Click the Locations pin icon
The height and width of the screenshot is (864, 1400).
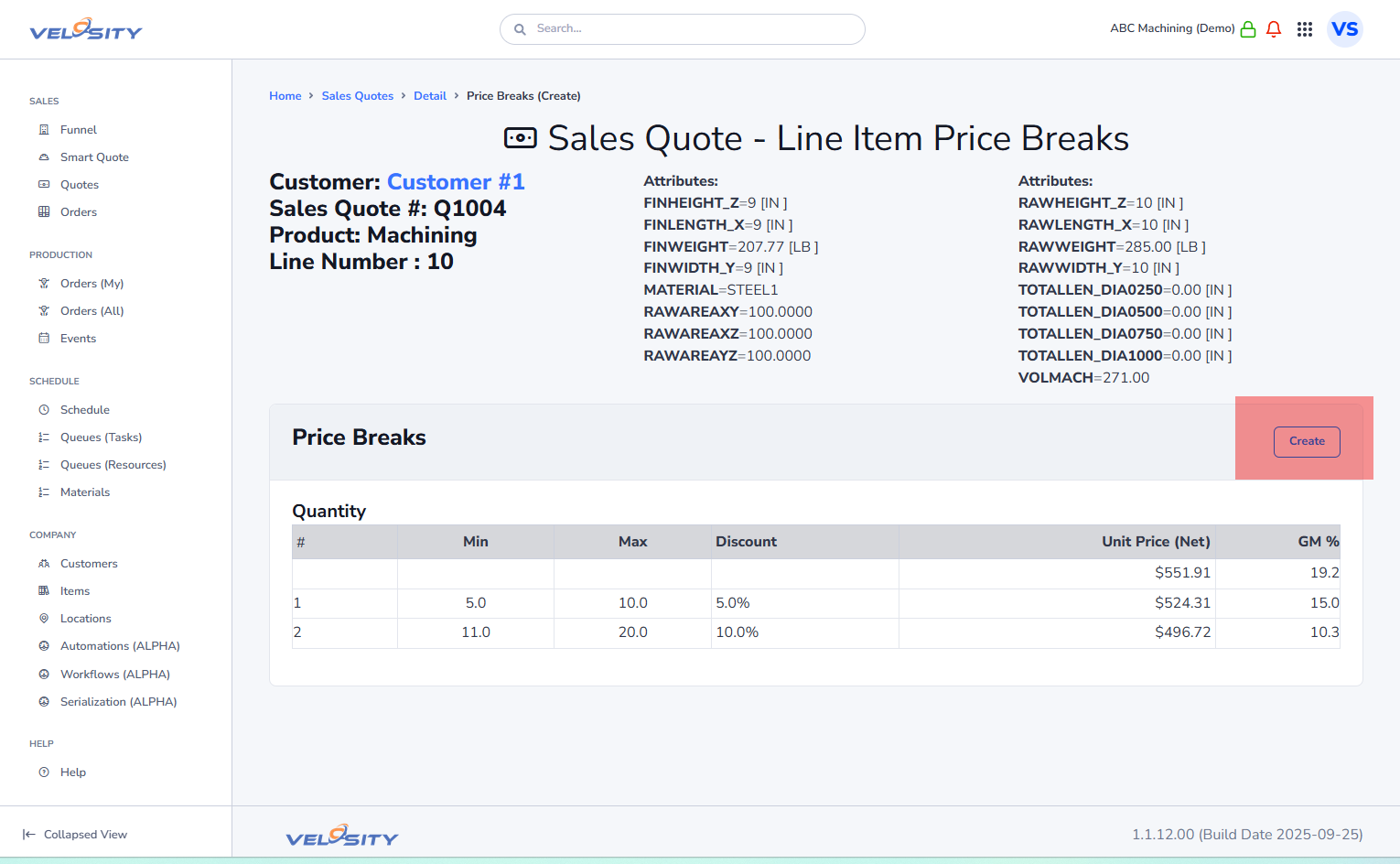point(44,619)
